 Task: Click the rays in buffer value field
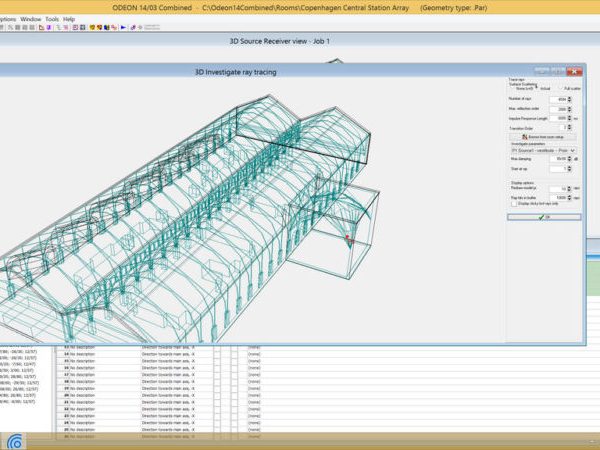tap(559, 197)
